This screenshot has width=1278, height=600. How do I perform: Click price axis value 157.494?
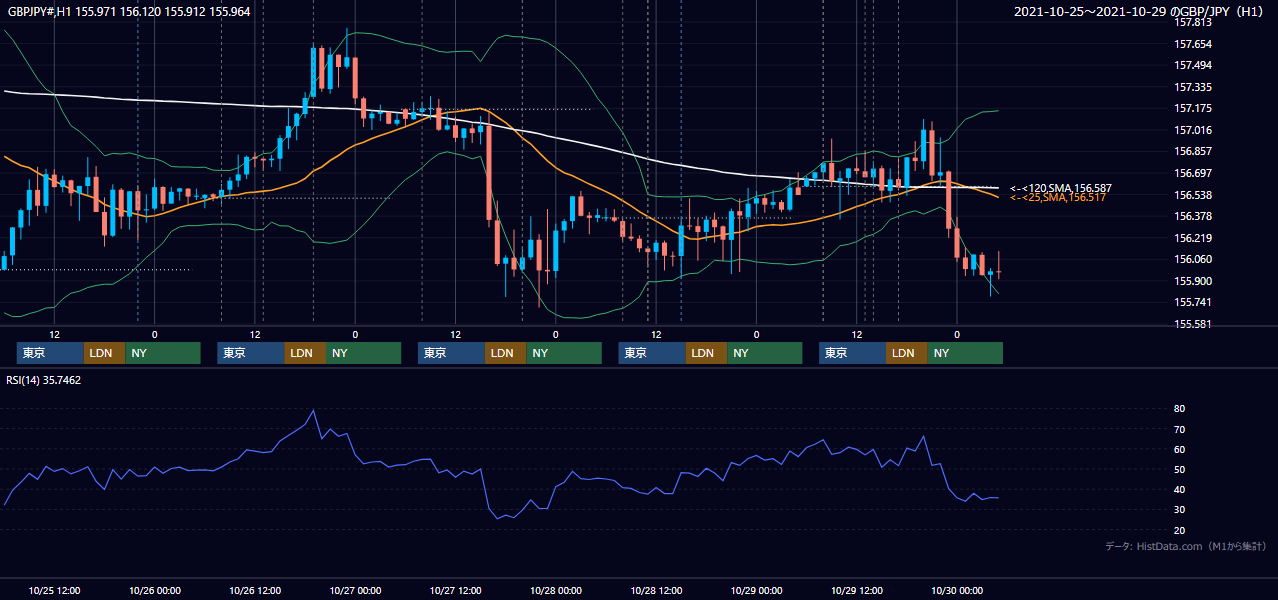(1193, 65)
